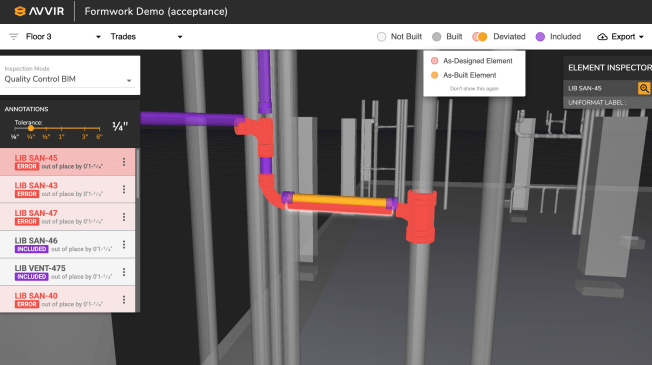The width and height of the screenshot is (652, 365).
Task: Open the options menu for LIB SAN-47
Action: [124, 217]
